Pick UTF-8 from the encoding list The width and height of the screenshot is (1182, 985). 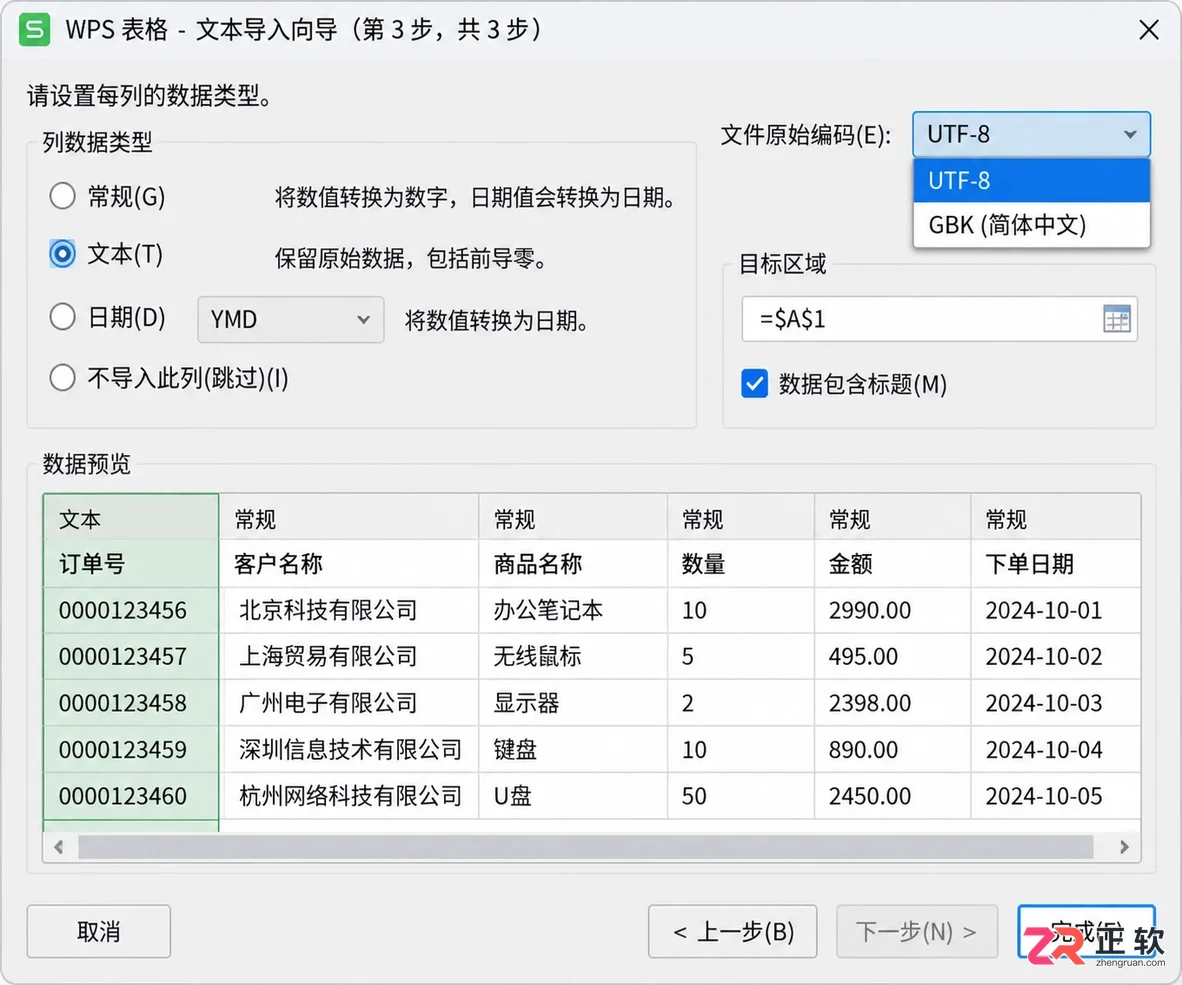(1031, 181)
